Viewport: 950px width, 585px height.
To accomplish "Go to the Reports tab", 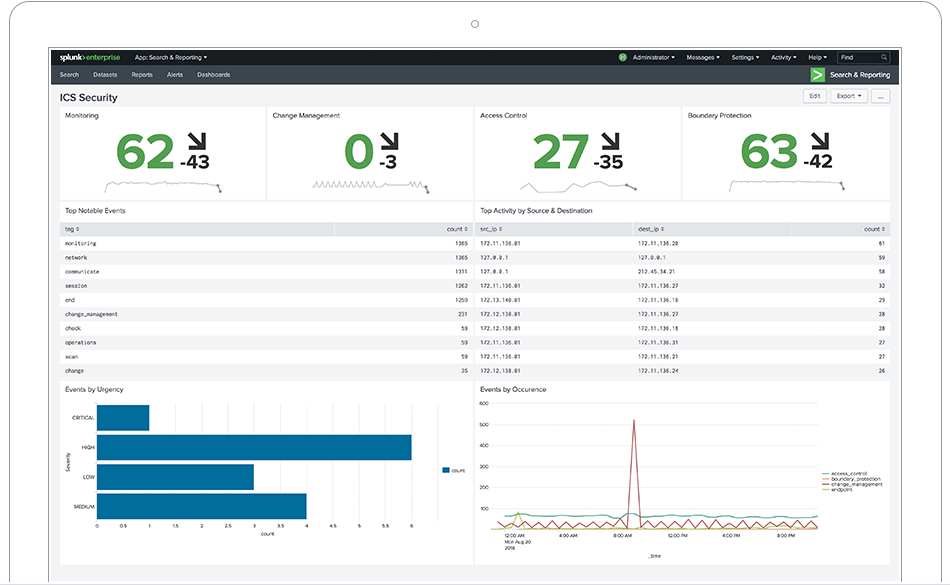I will click(x=142, y=75).
